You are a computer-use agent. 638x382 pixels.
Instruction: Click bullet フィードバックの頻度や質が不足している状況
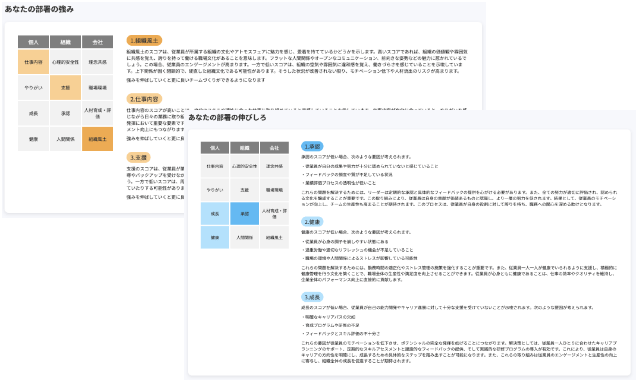pyautogui.click(x=348, y=175)
